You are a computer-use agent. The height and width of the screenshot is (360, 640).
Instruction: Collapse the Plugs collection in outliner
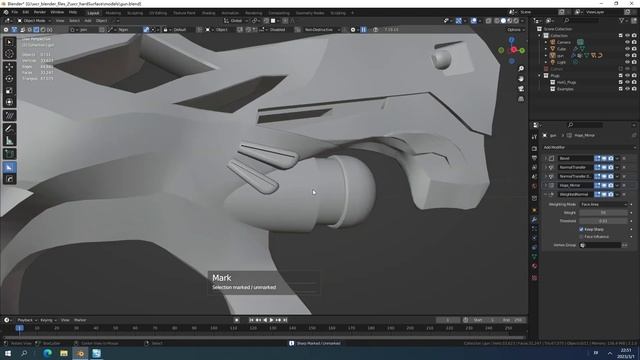click(x=540, y=76)
